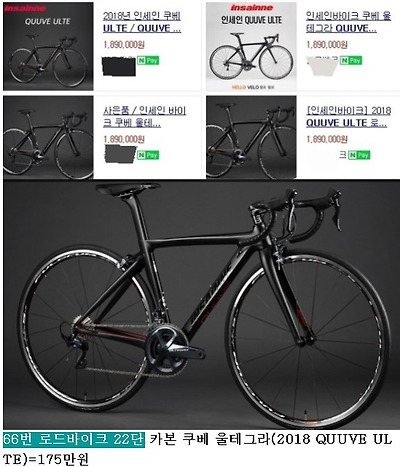Viewport: 400px width, 467px height.
Task: Open the white-background 인세인 QUUVE ULTE thumbnail
Action: (x=251, y=46)
